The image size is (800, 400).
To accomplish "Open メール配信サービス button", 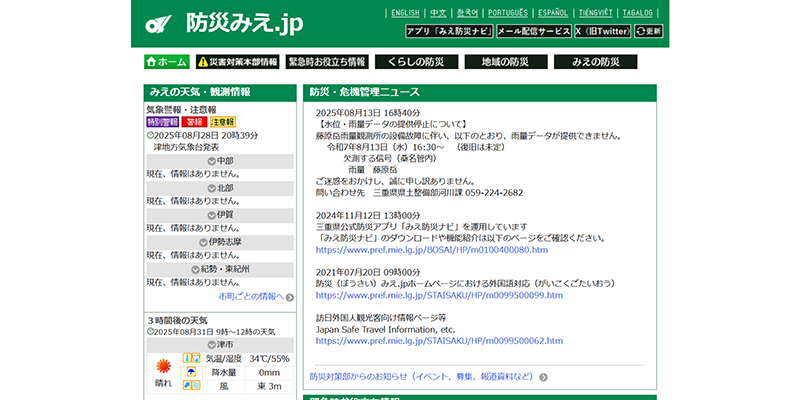I will point(534,31).
